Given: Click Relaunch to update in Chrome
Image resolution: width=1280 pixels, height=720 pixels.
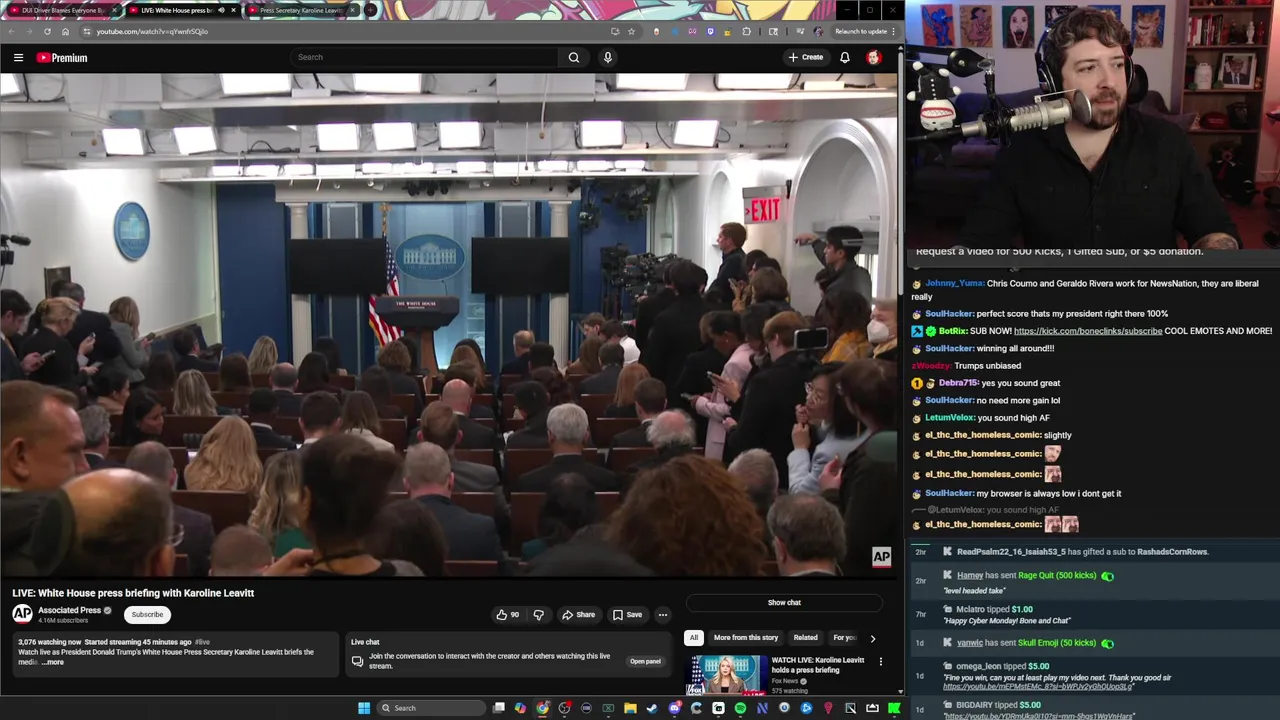Looking at the screenshot, I should 860,31.
